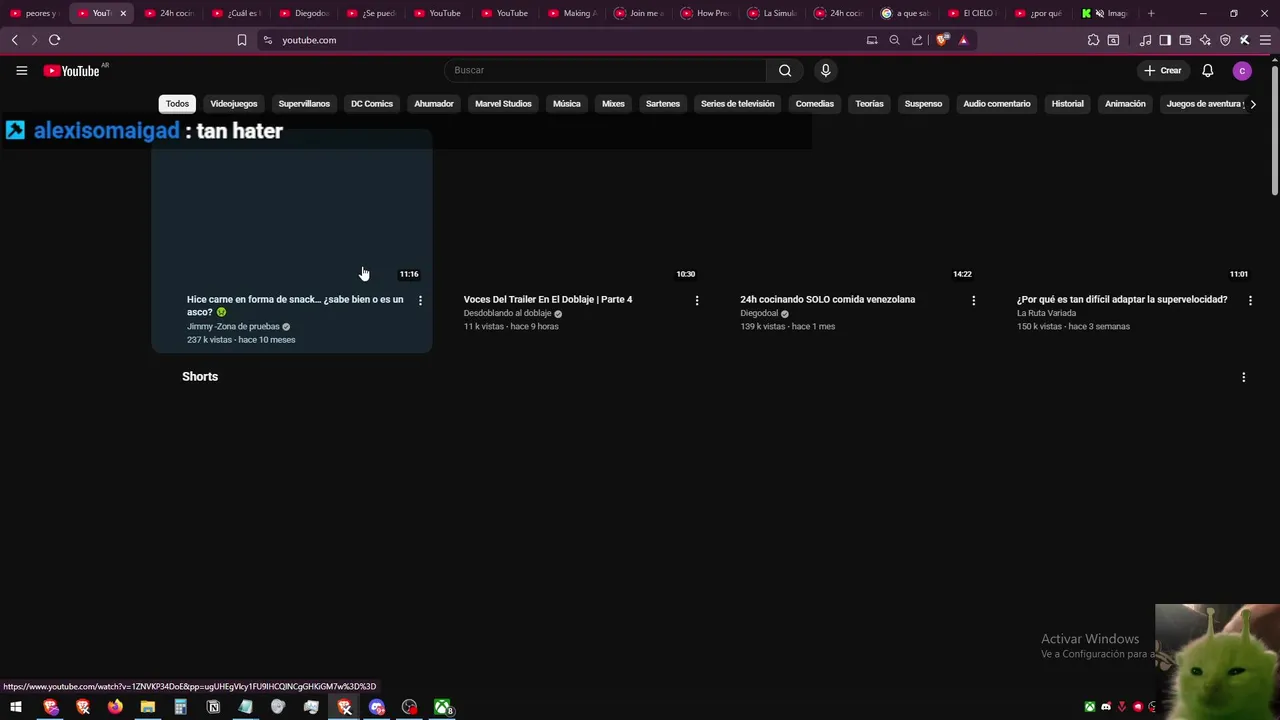1280x720 pixels.
Task: Select the DC Comics filter chip
Action: click(372, 104)
